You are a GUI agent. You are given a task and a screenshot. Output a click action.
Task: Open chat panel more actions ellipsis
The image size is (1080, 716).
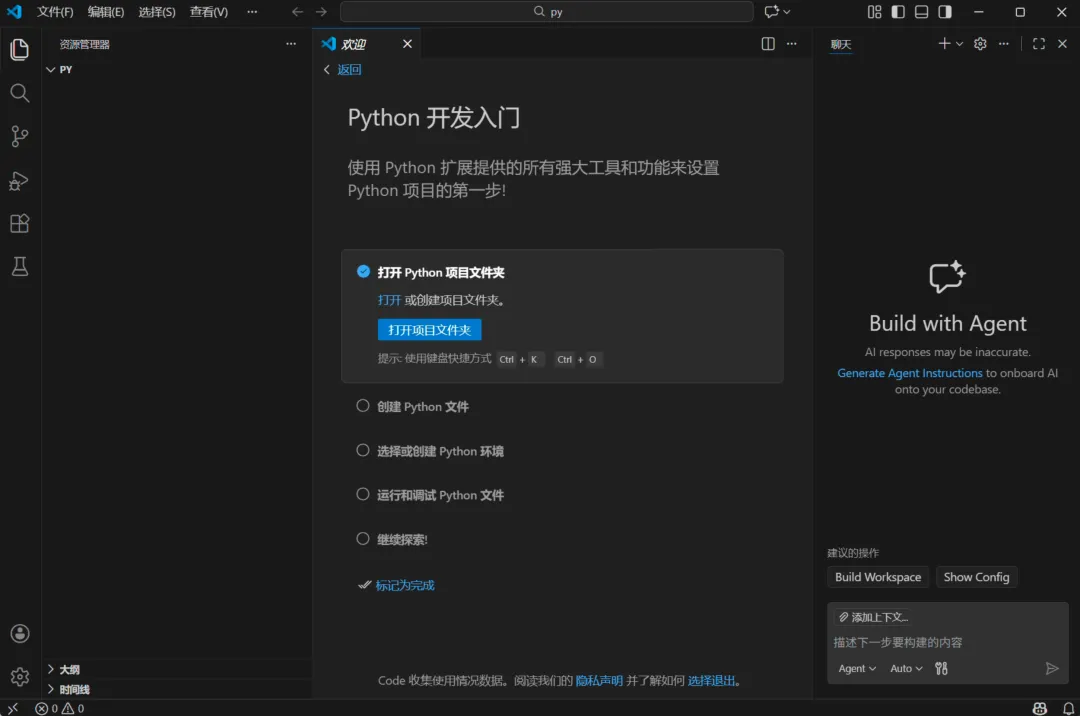click(1004, 43)
